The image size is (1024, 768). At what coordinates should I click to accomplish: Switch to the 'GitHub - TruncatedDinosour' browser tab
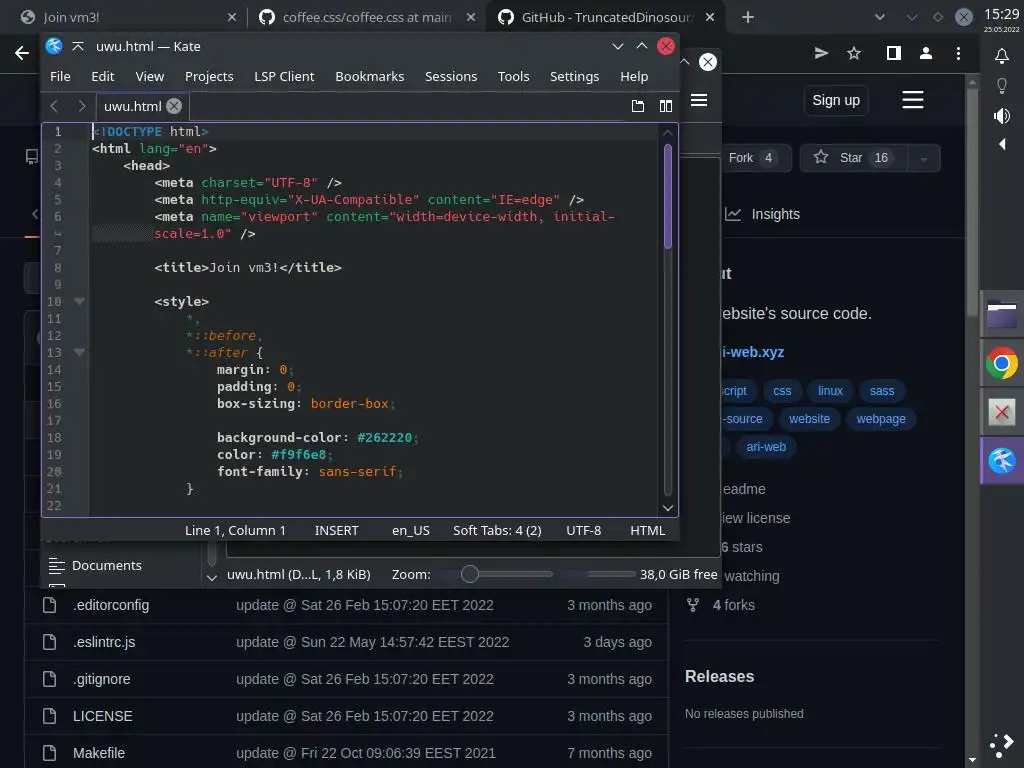click(606, 17)
